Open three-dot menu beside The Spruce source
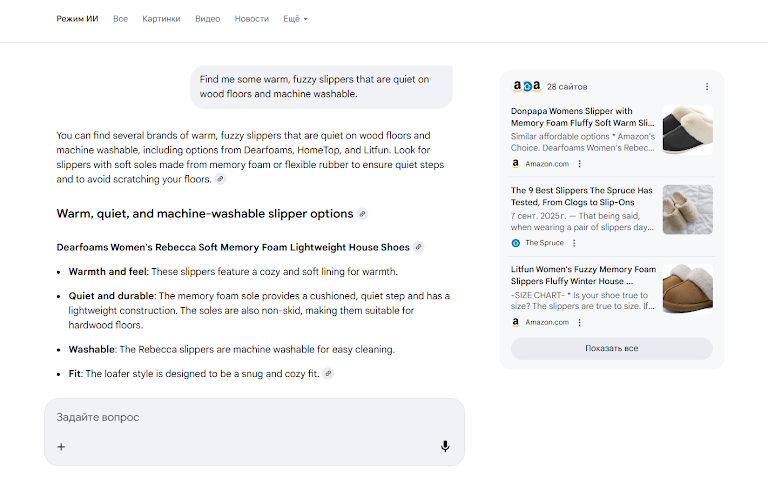This screenshot has height=477, width=768. [575, 243]
